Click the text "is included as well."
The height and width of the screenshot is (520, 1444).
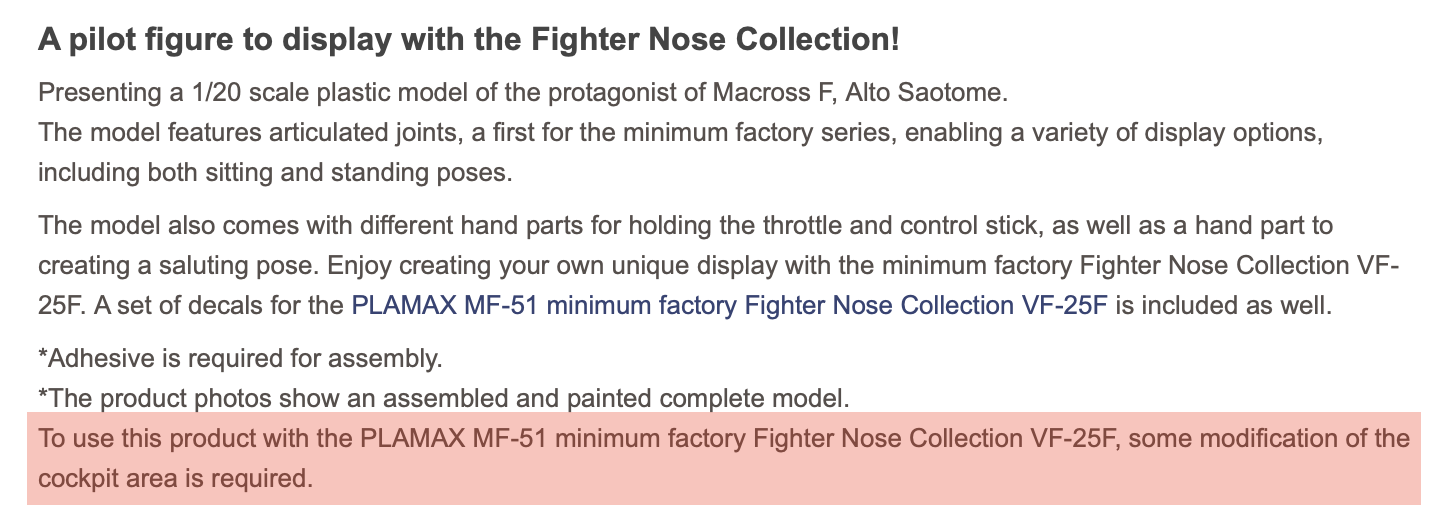[x=1224, y=304]
